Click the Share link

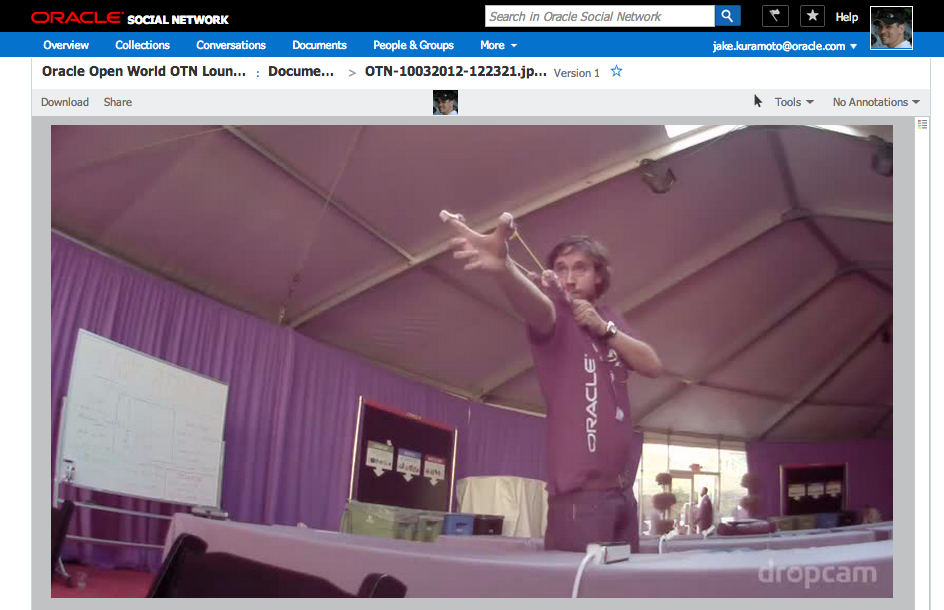coord(118,102)
